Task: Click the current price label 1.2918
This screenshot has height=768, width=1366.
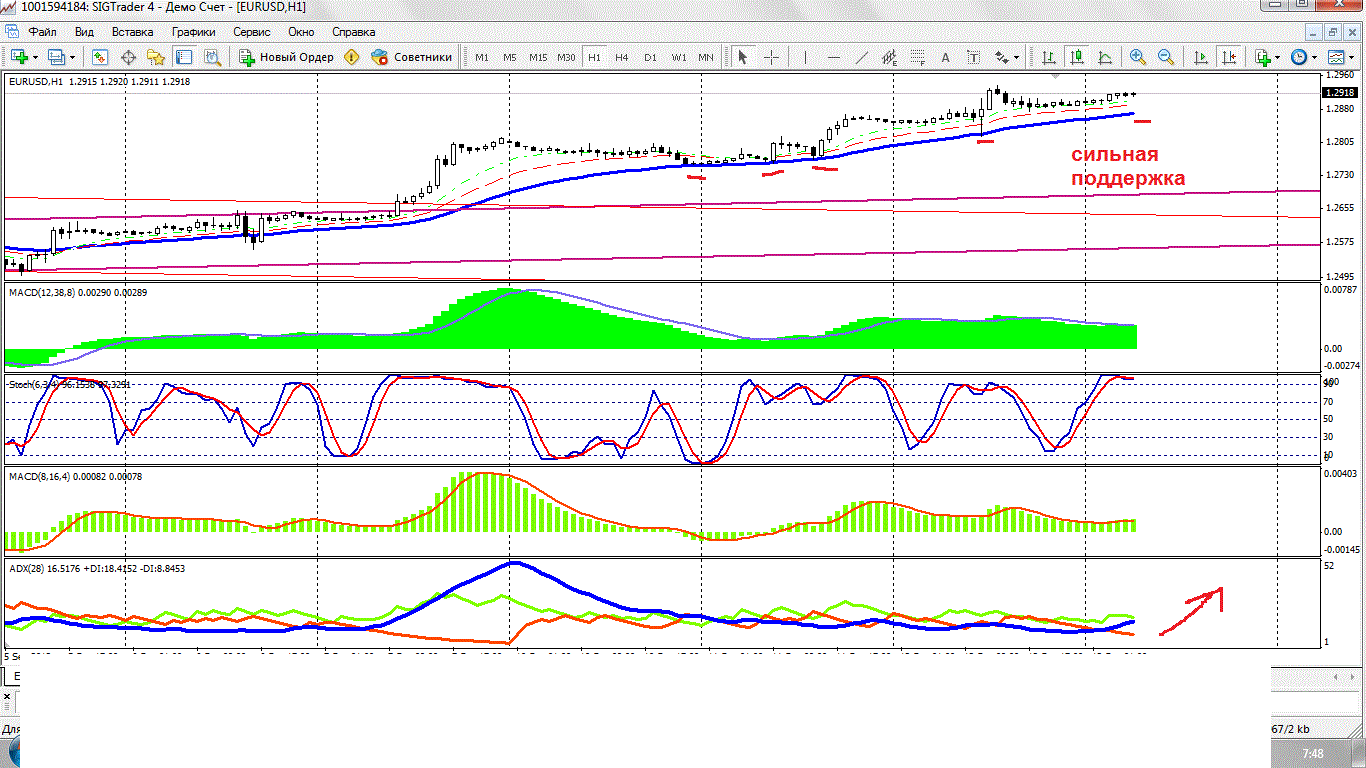Action: [x=1338, y=92]
